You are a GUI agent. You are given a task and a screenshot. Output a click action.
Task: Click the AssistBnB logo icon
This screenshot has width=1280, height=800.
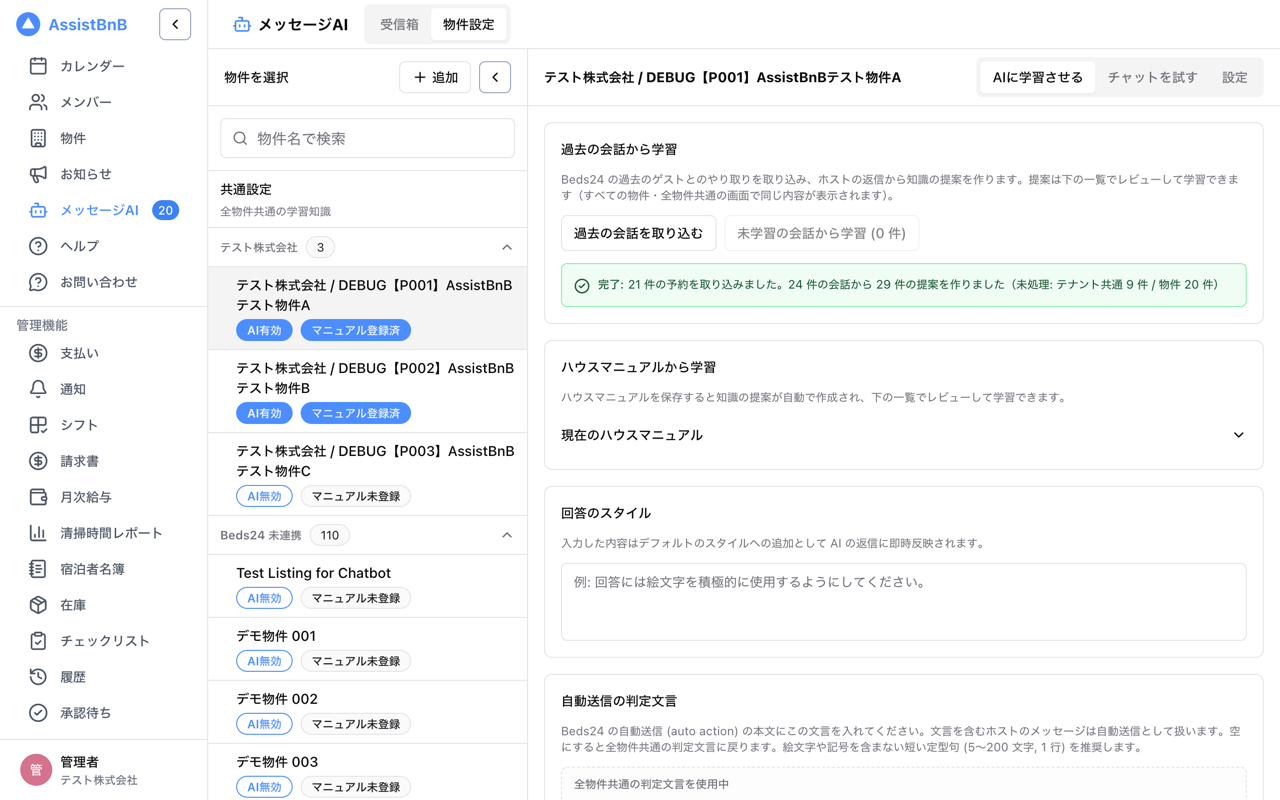point(28,24)
